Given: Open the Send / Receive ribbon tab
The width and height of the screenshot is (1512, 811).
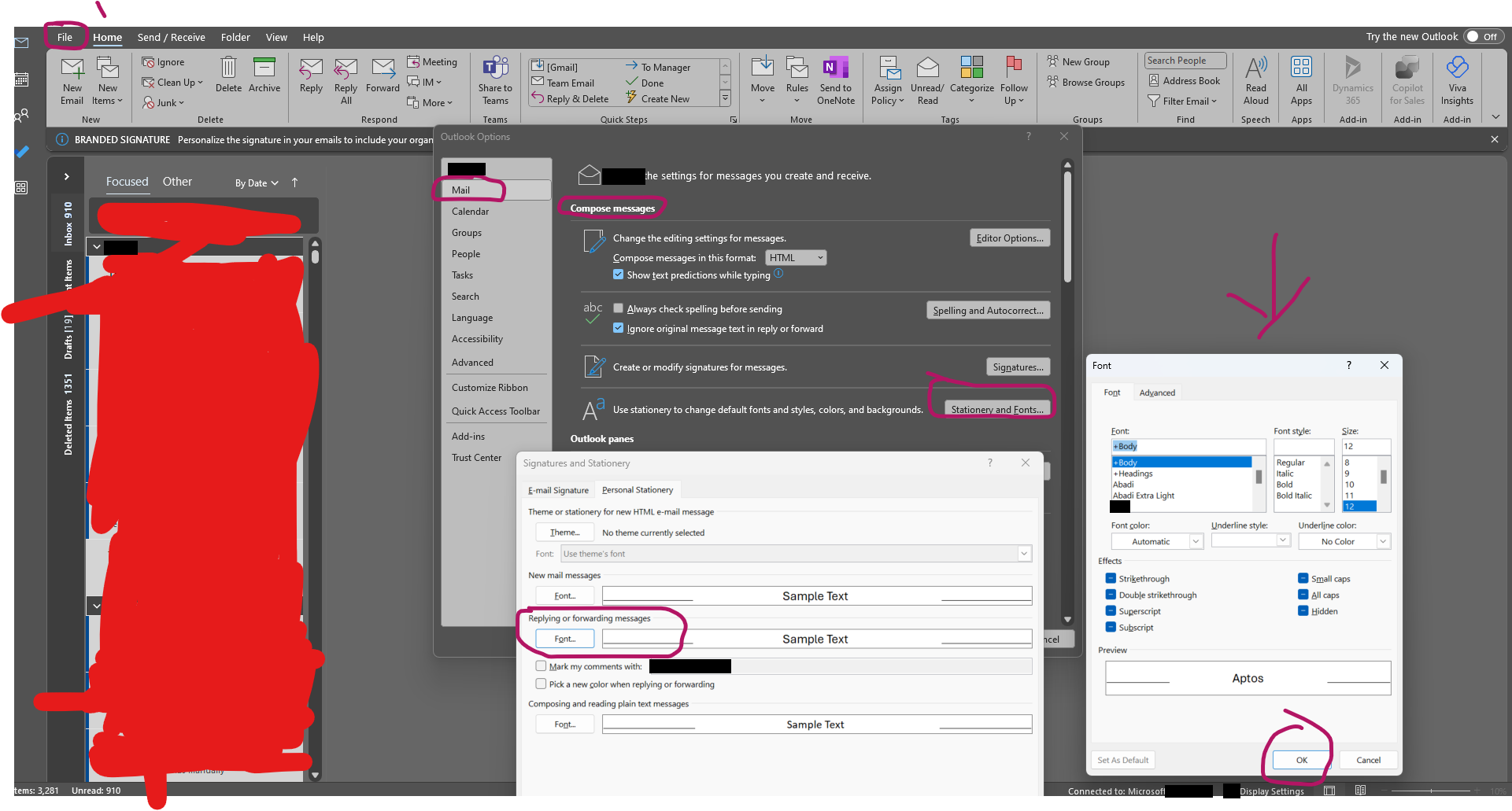Looking at the screenshot, I should 171,37.
